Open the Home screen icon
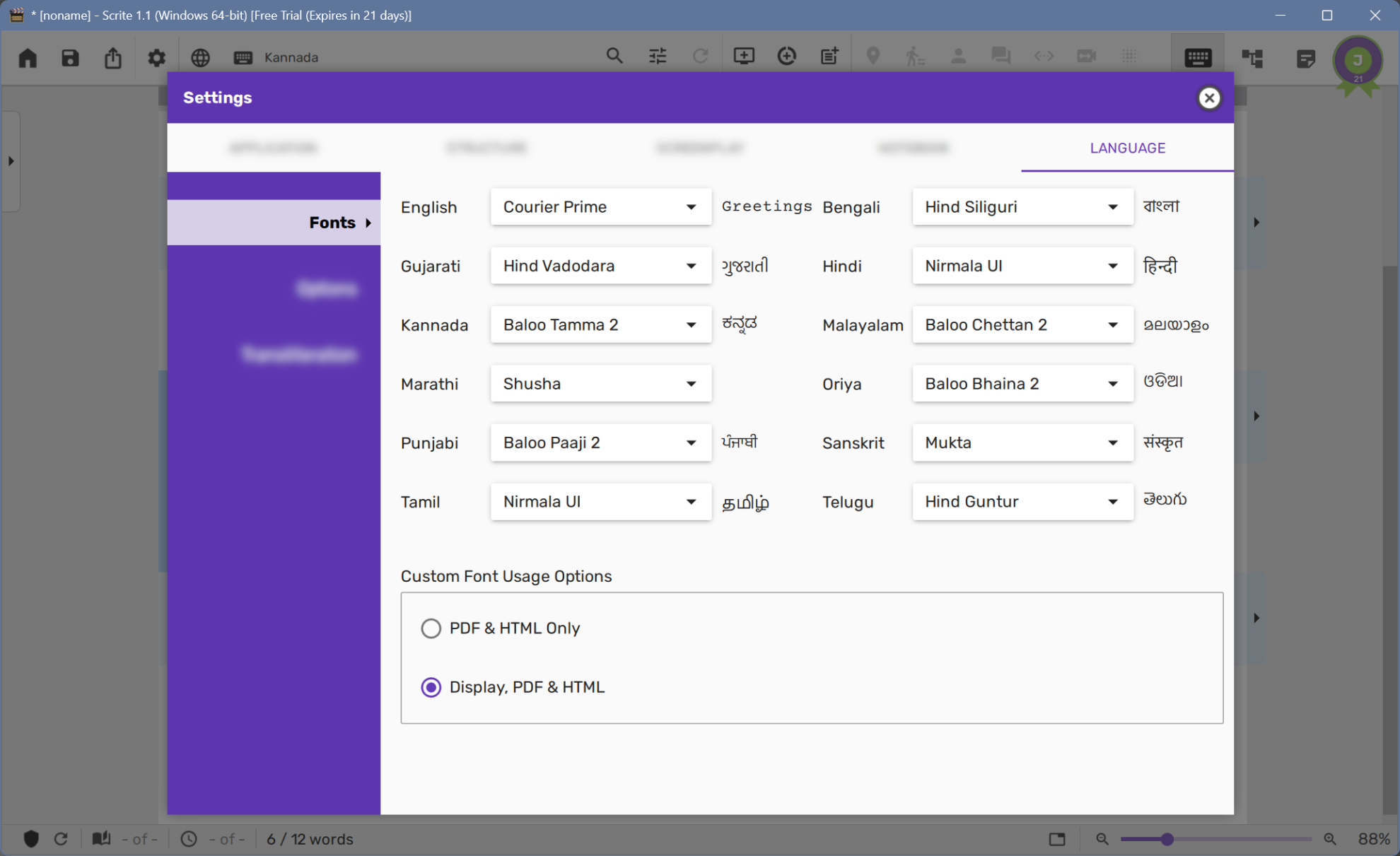The height and width of the screenshot is (856, 1400). click(28, 58)
